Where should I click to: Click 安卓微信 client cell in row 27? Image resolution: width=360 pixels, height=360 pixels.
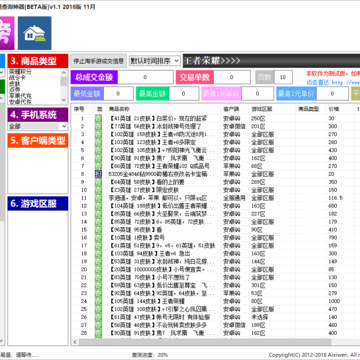point(234,325)
